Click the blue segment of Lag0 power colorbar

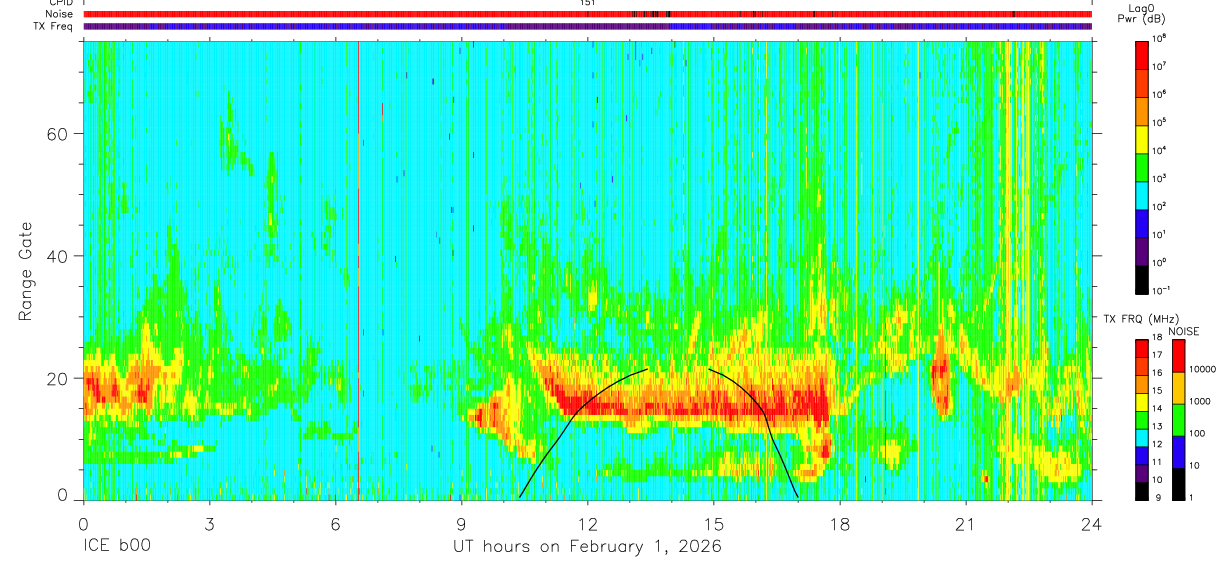pyautogui.click(x=1142, y=222)
